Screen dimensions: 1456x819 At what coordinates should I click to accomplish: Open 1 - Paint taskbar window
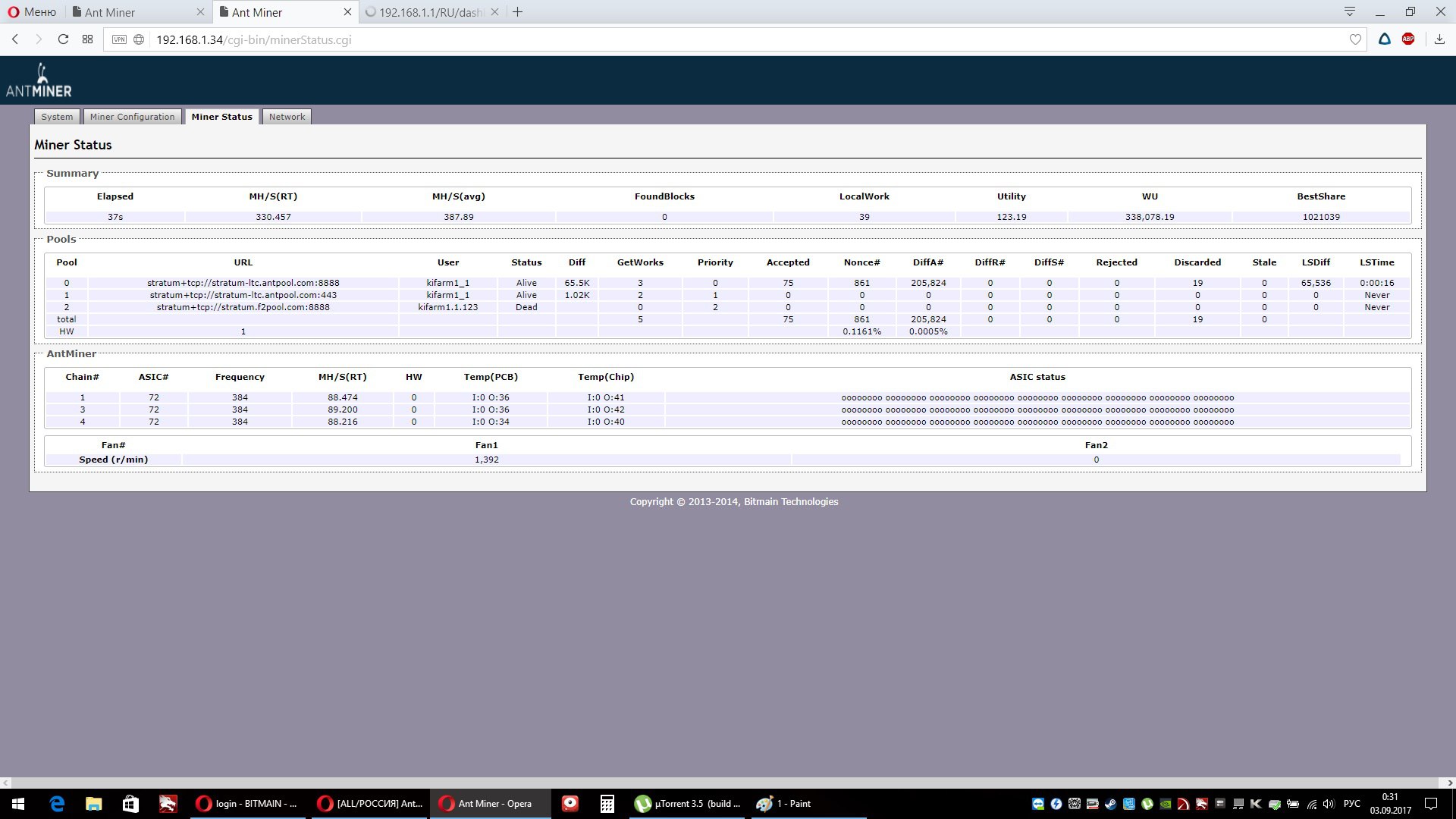tap(808, 804)
